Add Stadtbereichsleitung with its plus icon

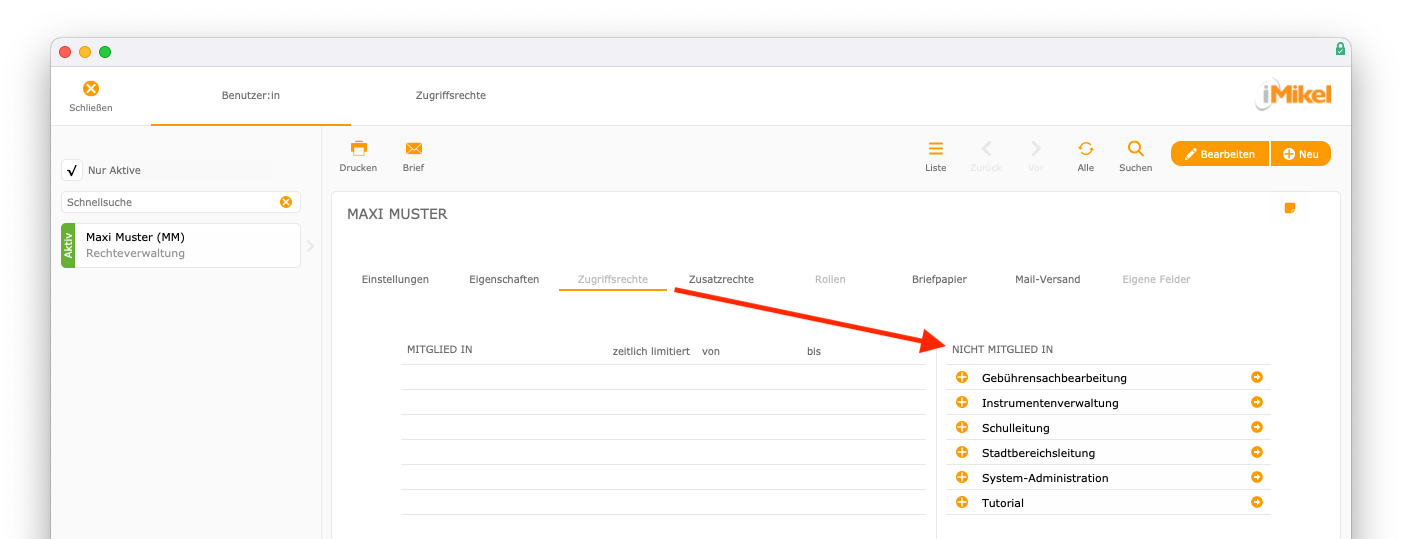click(962, 452)
